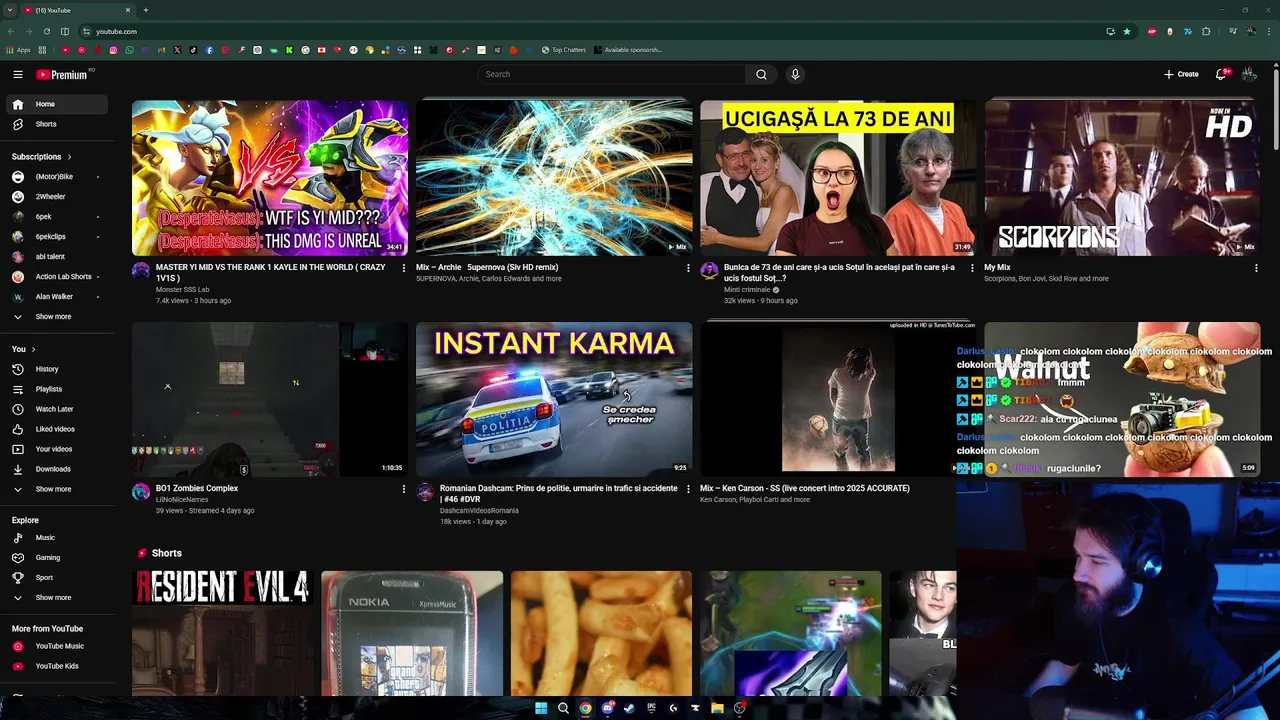Open Steam from the taskbar
Viewport: 1280px width, 720px height.
(629, 708)
